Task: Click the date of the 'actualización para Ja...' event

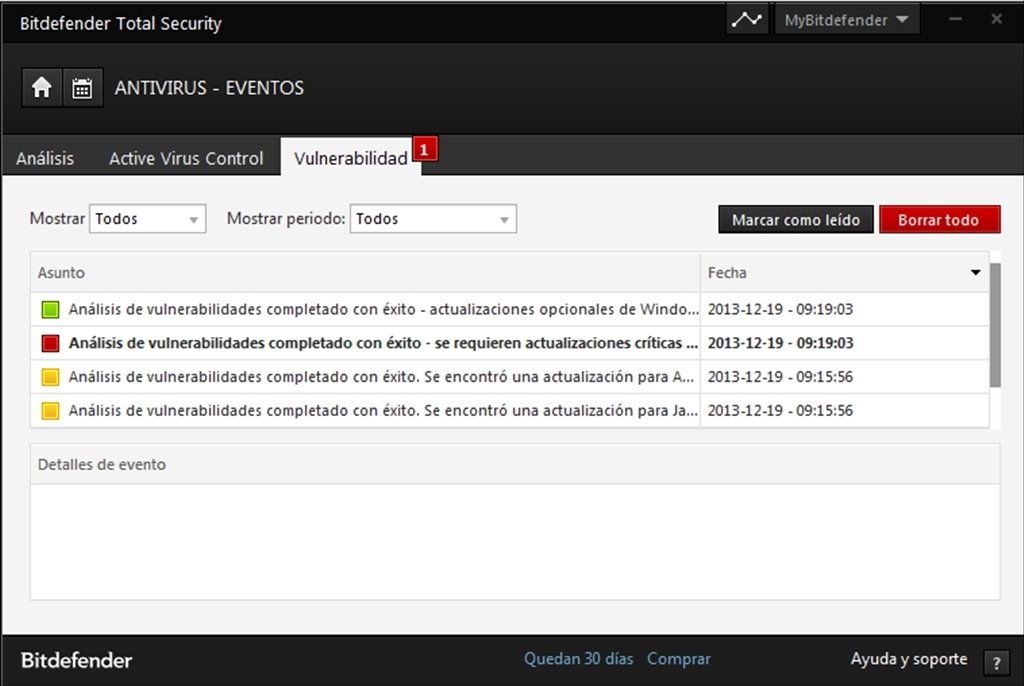Action: pyautogui.click(x=780, y=411)
